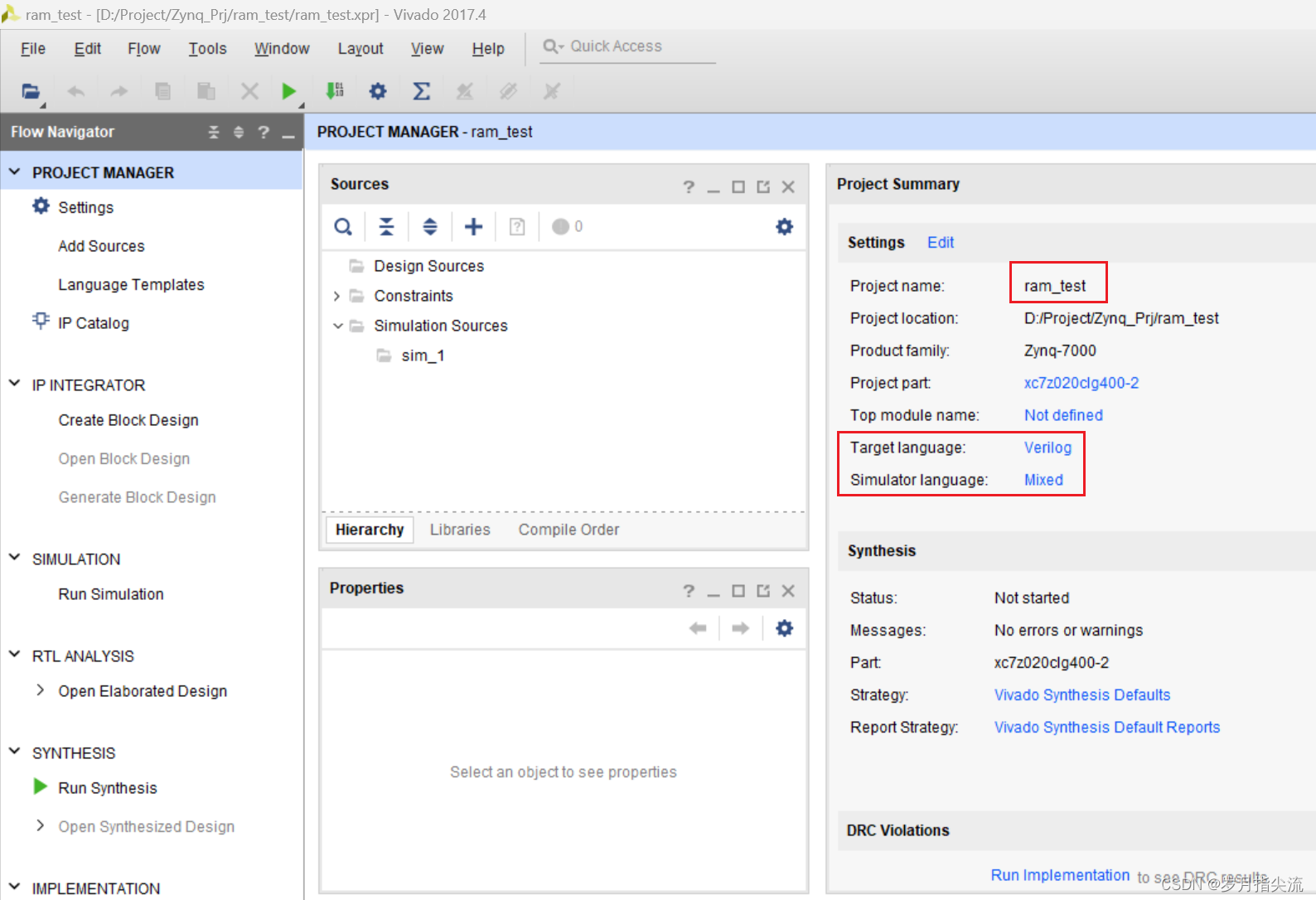The height and width of the screenshot is (900, 1316).
Task: Click the Sources panel help question mark
Action: pyautogui.click(x=689, y=186)
